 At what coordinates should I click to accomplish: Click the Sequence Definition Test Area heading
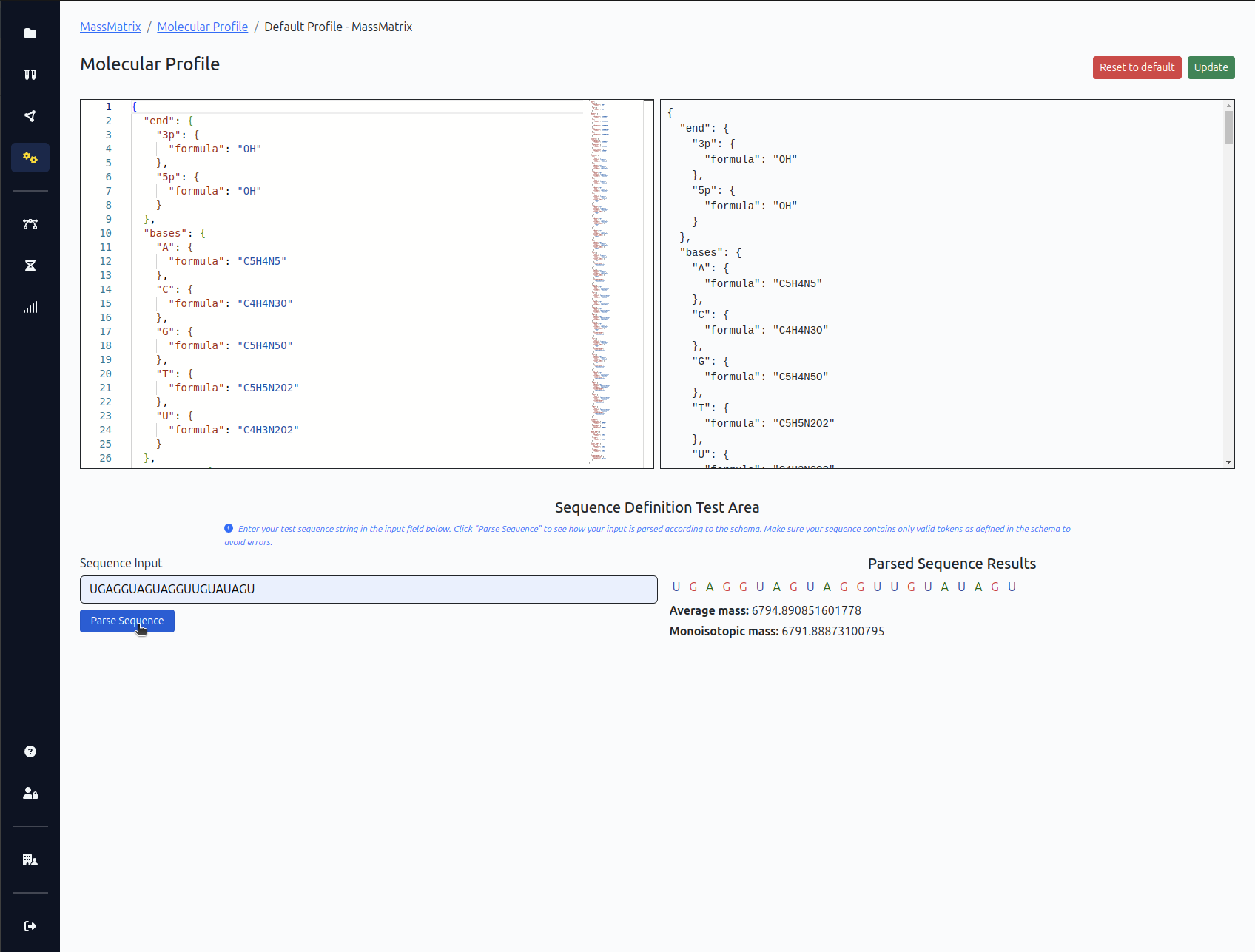[x=657, y=507]
